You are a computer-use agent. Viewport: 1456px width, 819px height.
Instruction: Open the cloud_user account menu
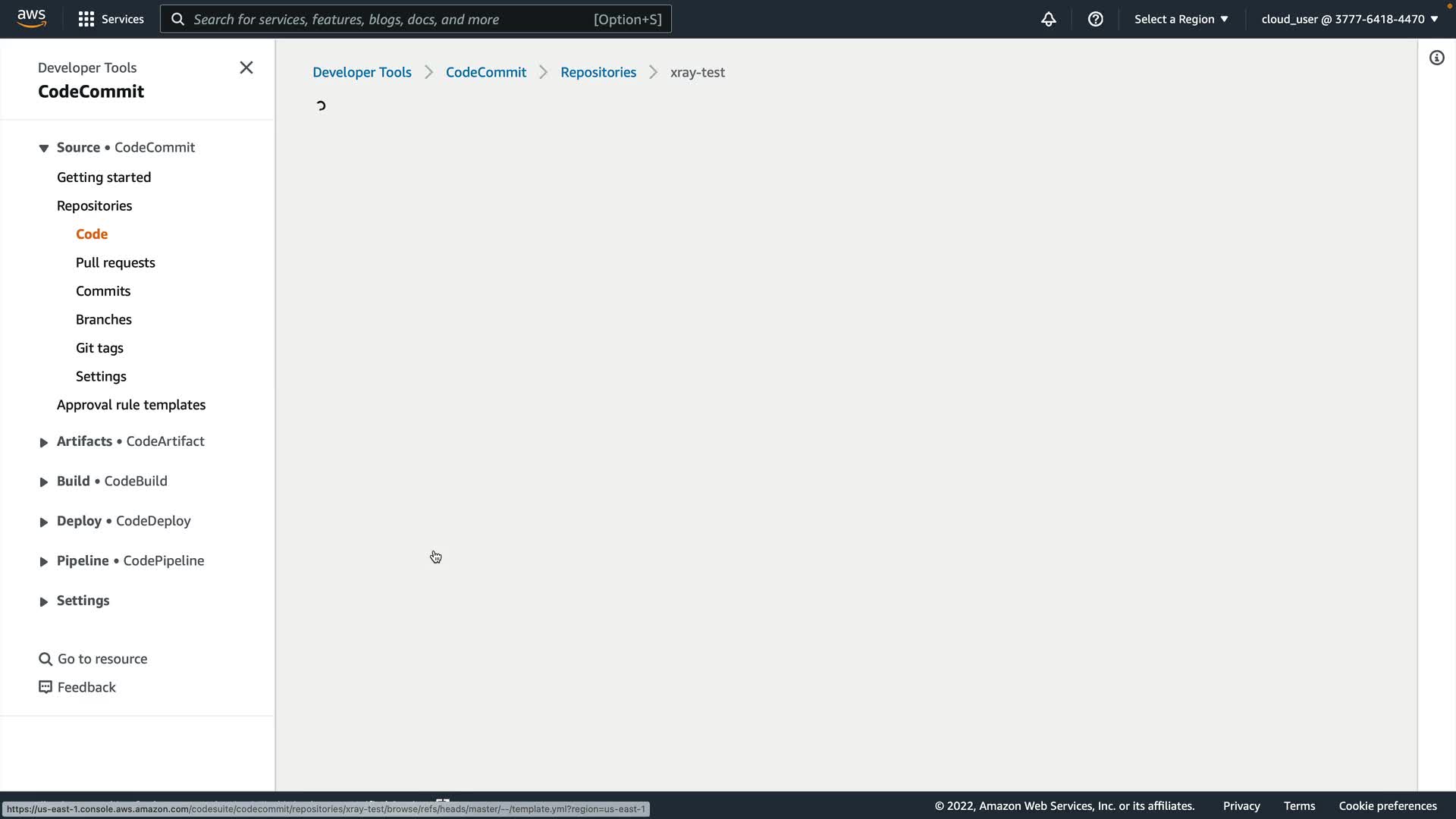coord(1349,19)
